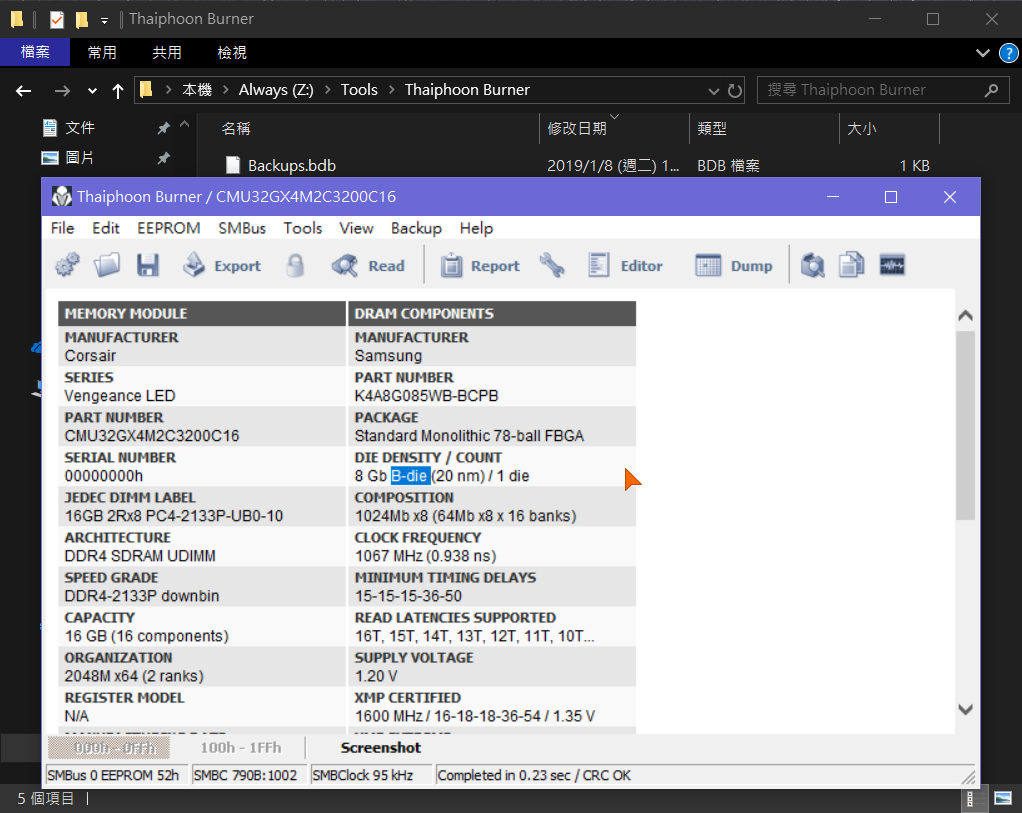
Task: Click Always (Z:) in the address breadcrumb
Action: tap(276, 90)
